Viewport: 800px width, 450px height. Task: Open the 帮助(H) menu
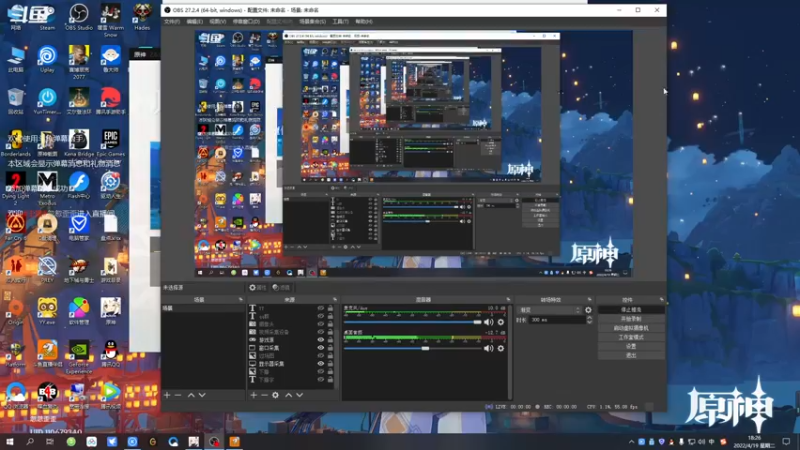pyautogui.click(x=364, y=21)
